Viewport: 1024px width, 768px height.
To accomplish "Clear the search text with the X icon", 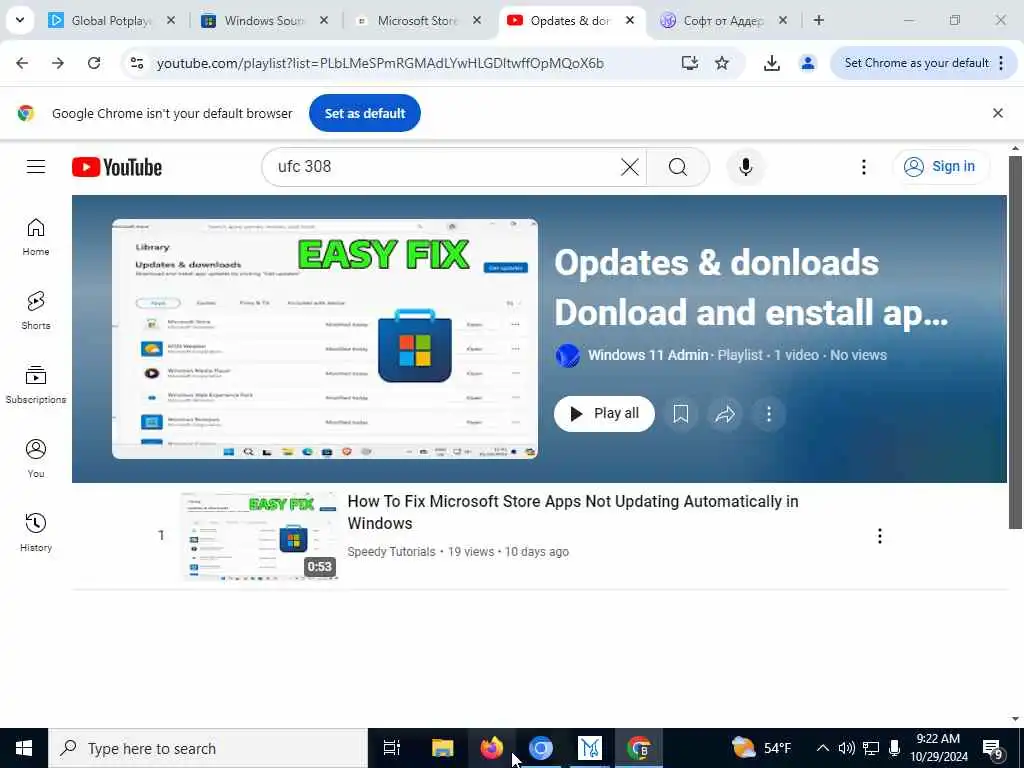I will pyautogui.click(x=630, y=167).
